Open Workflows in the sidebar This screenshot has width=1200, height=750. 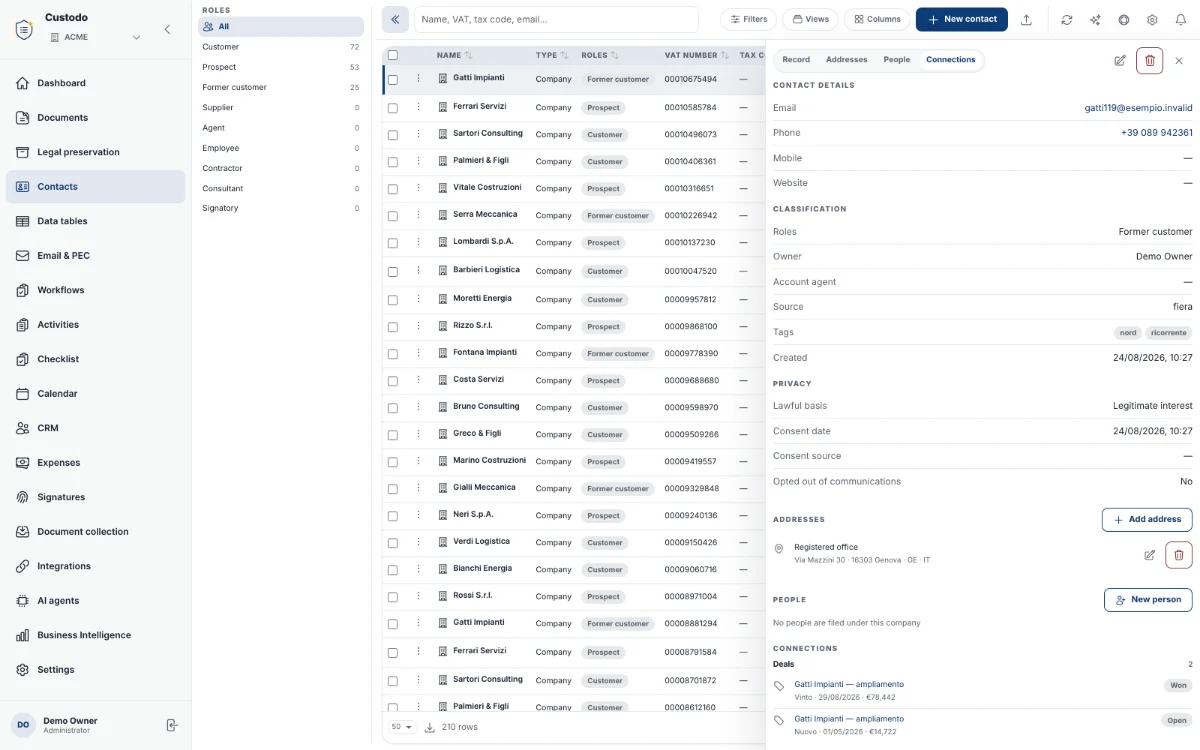pos(96,290)
